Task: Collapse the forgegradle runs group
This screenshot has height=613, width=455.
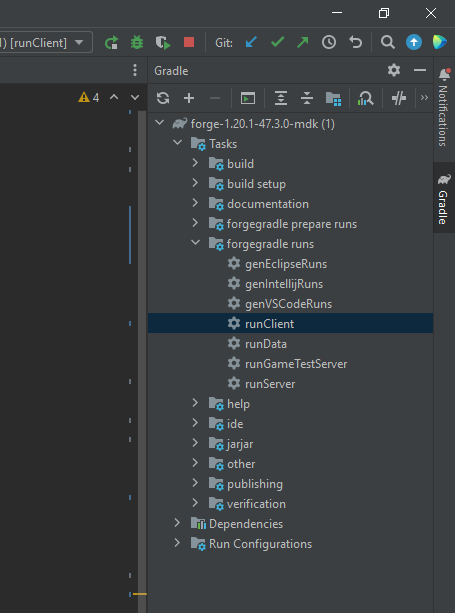Action: [x=195, y=243]
